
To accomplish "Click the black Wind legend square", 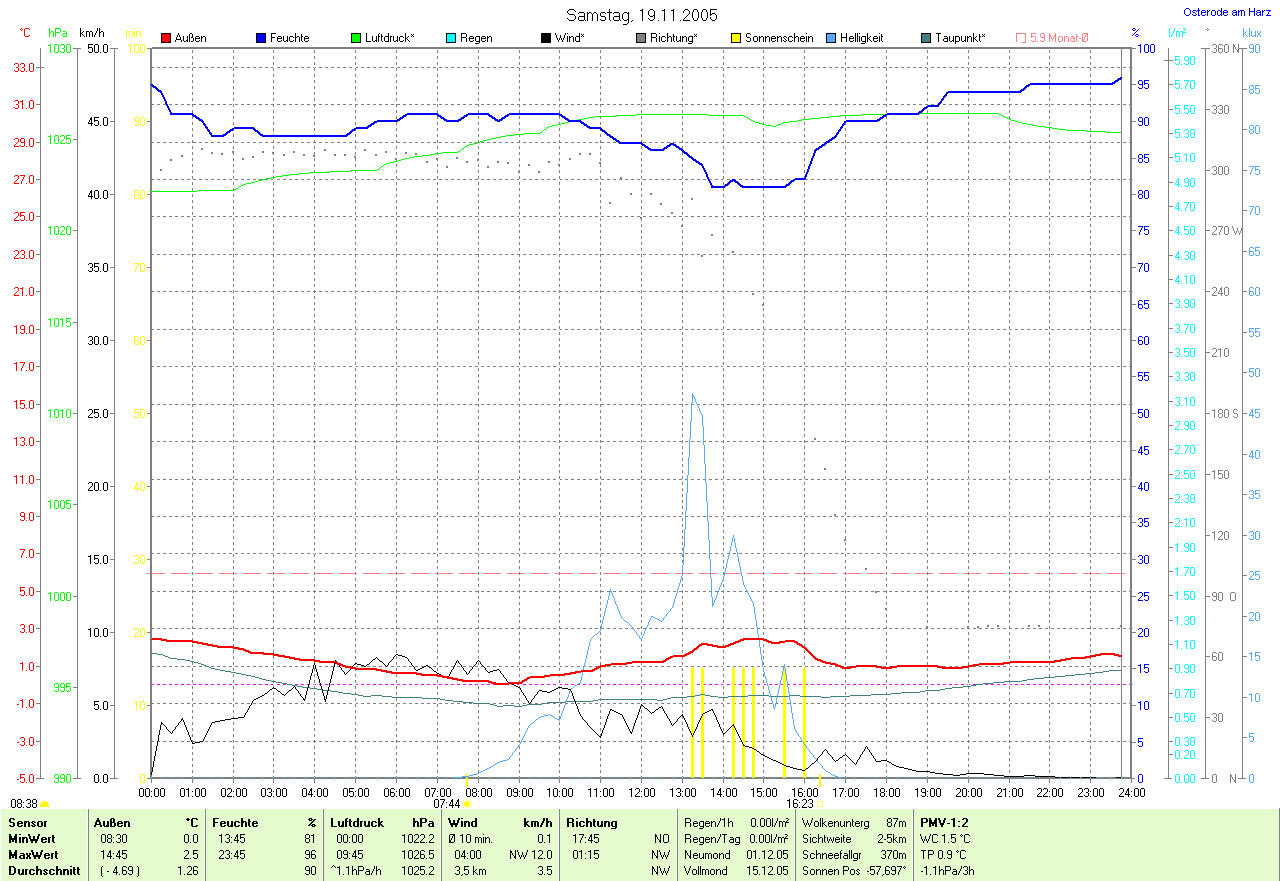I will [x=546, y=38].
